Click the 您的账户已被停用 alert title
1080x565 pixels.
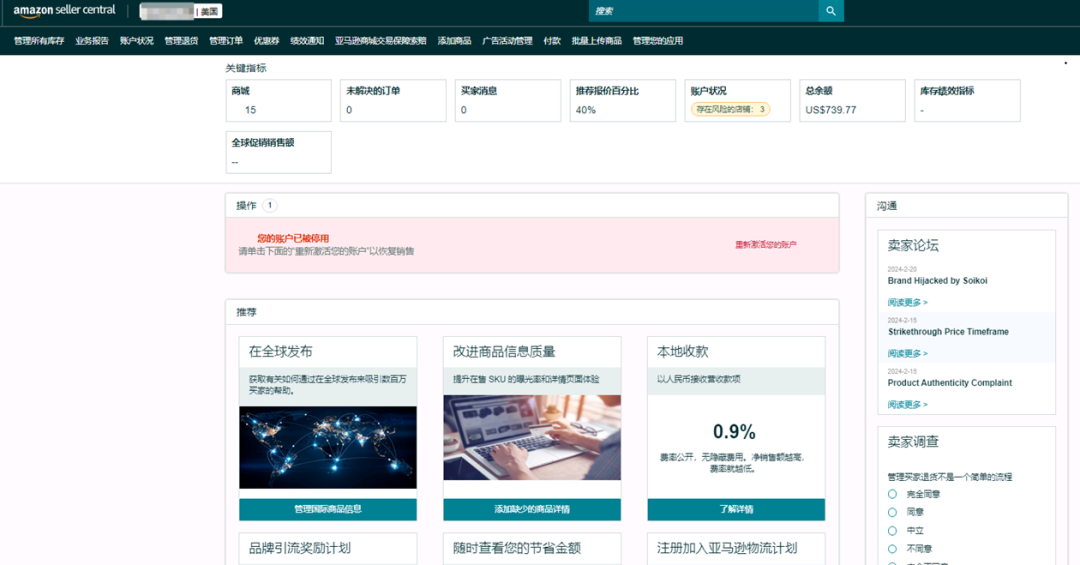[293, 238]
